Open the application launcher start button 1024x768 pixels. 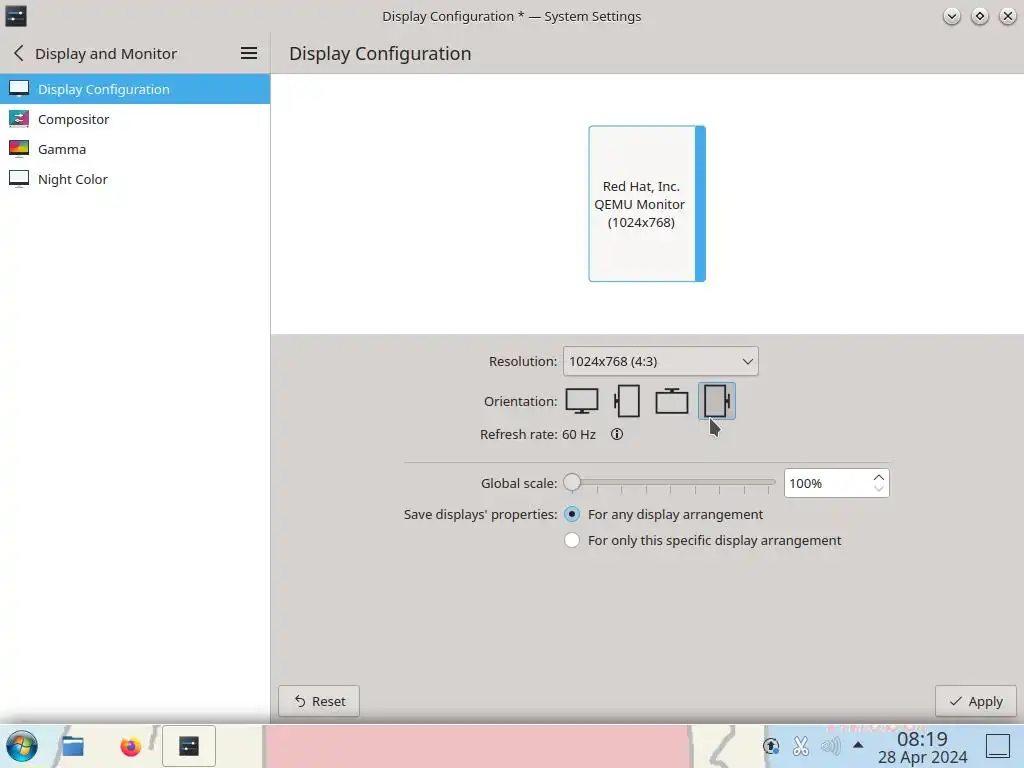click(x=22, y=746)
